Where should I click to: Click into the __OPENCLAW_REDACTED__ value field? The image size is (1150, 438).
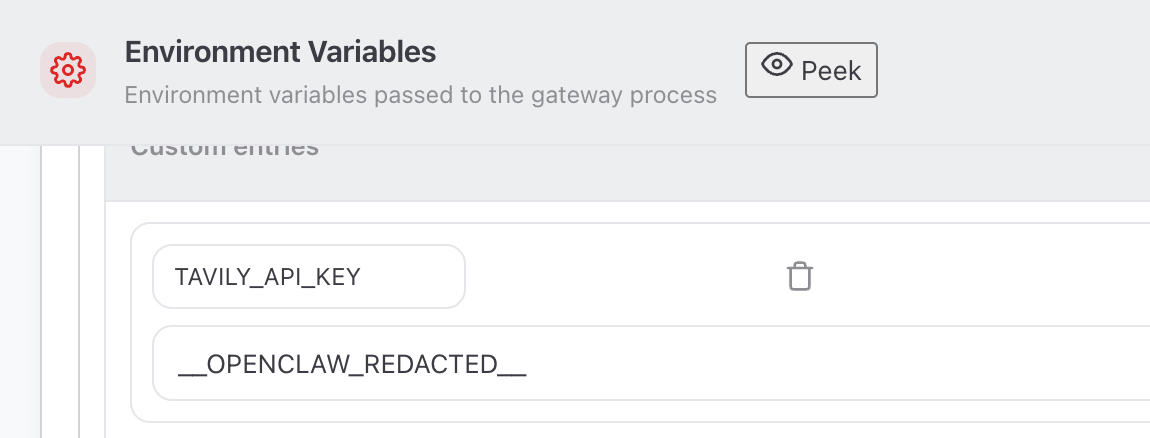point(650,363)
